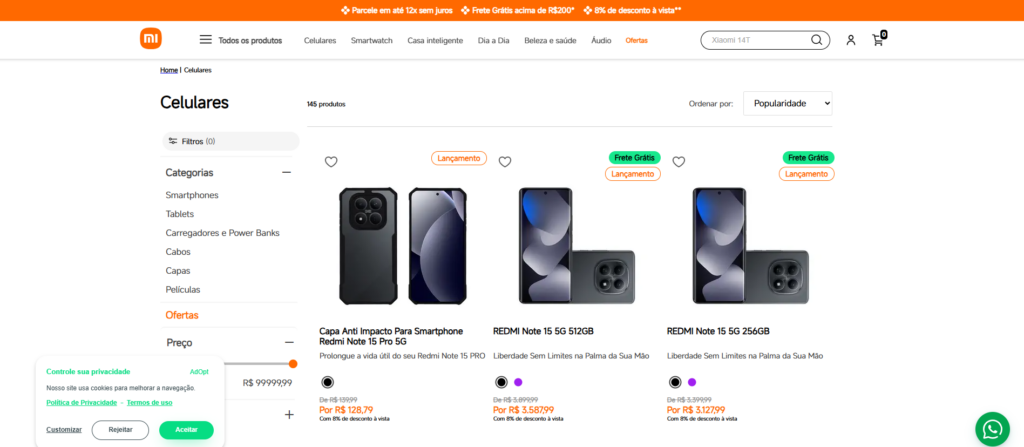This screenshot has height=447, width=1024.
Task: Click the price range slider handle
Action: pos(293,364)
